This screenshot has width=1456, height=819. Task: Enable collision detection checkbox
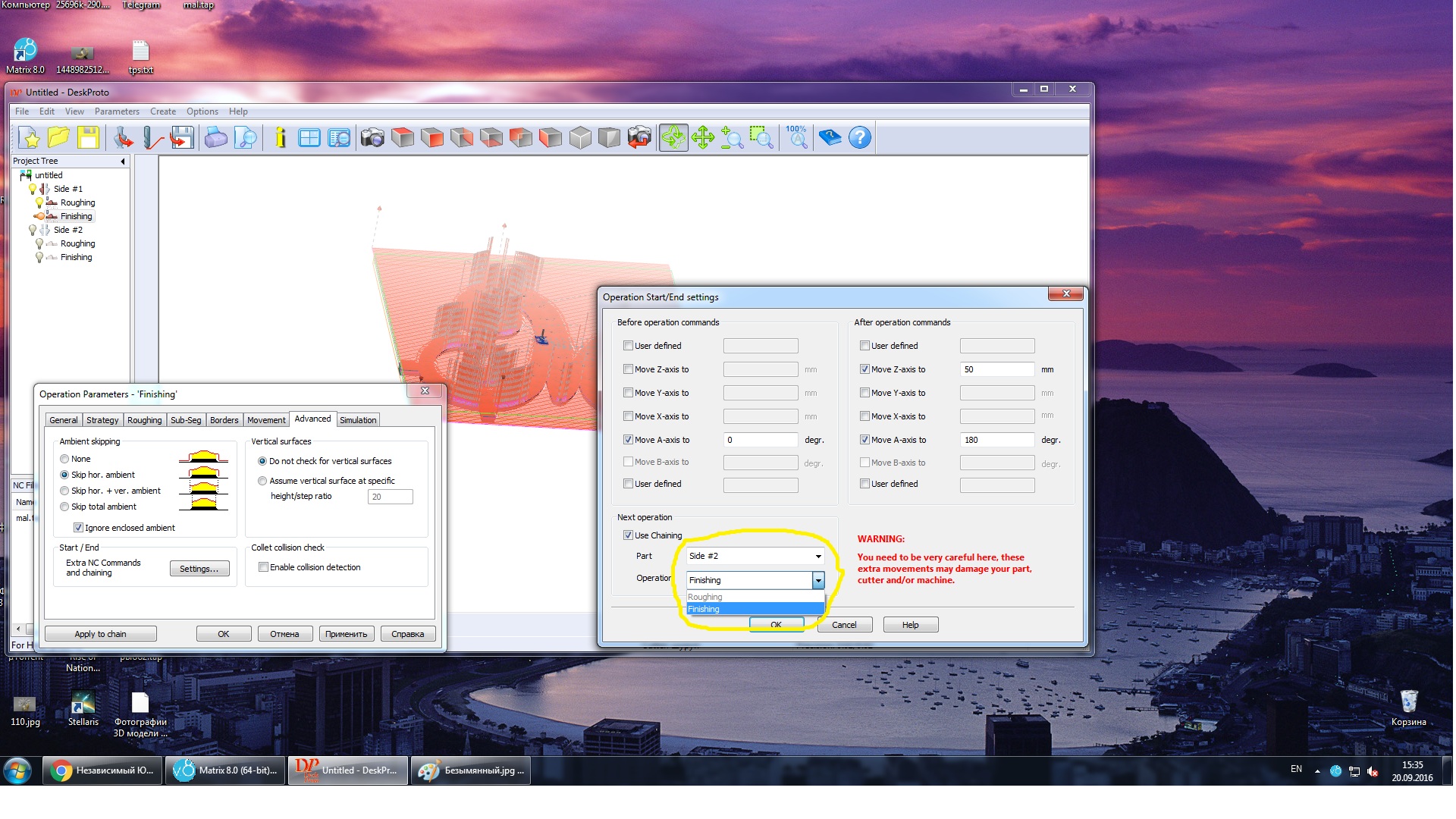[x=263, y=567]
